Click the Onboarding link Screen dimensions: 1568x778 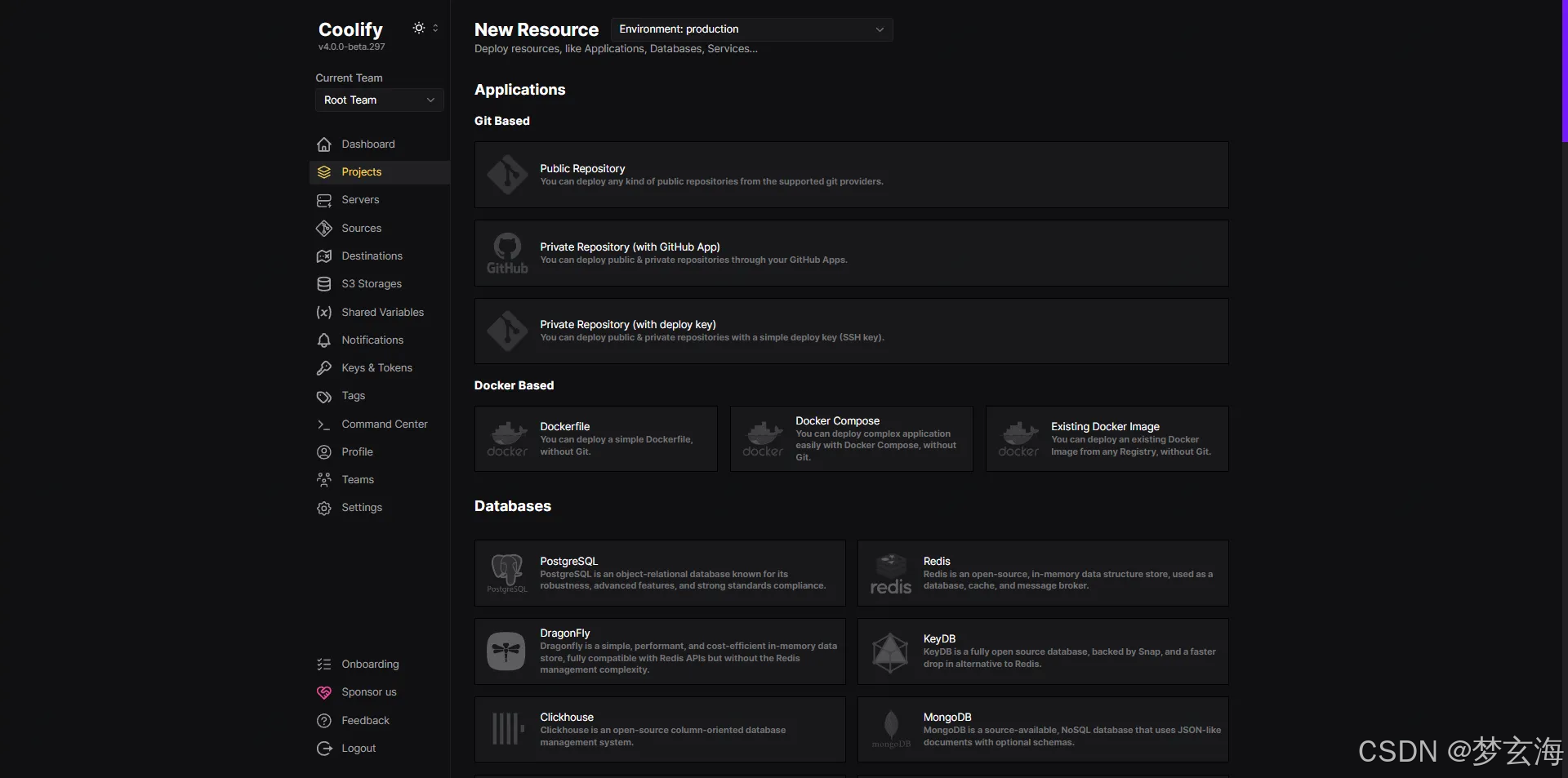(x=380, y=665)
